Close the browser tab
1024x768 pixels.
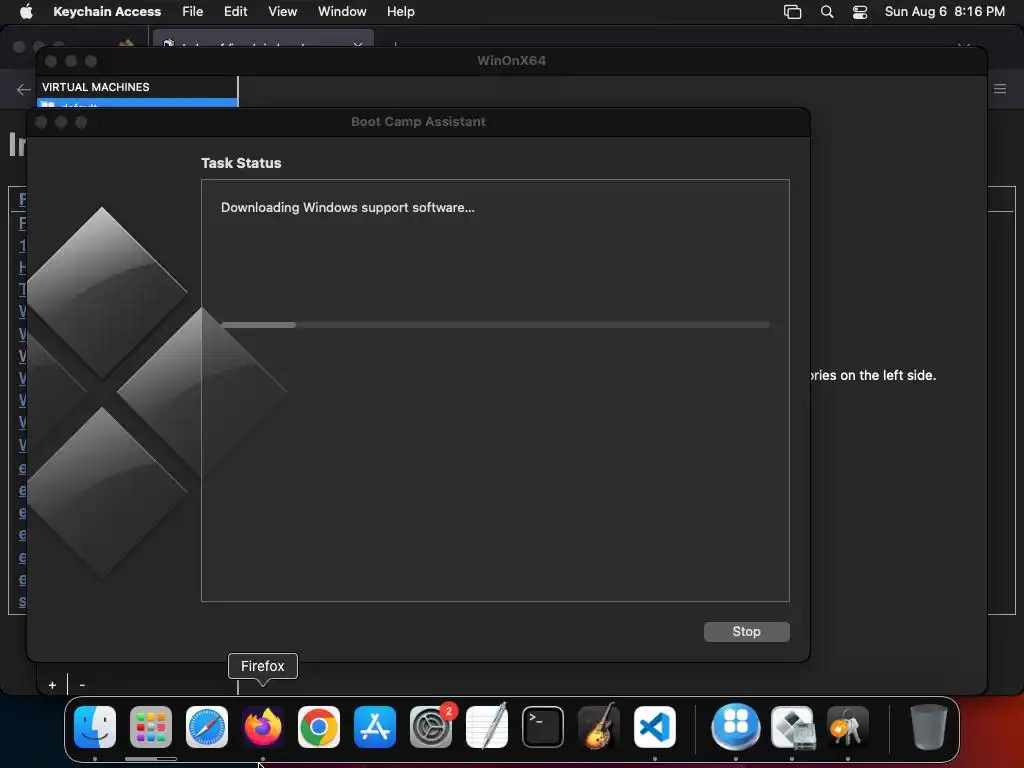[358, 45]
